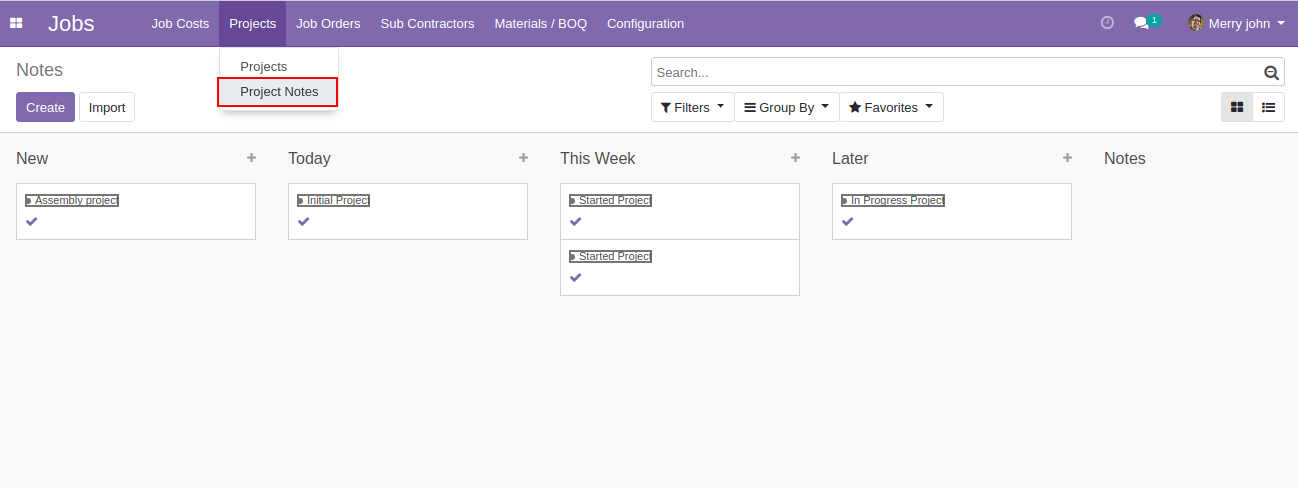This screenshot has width=1298, height=488.
Task: Expand the Group By dropdown
Action: (786, 107)
